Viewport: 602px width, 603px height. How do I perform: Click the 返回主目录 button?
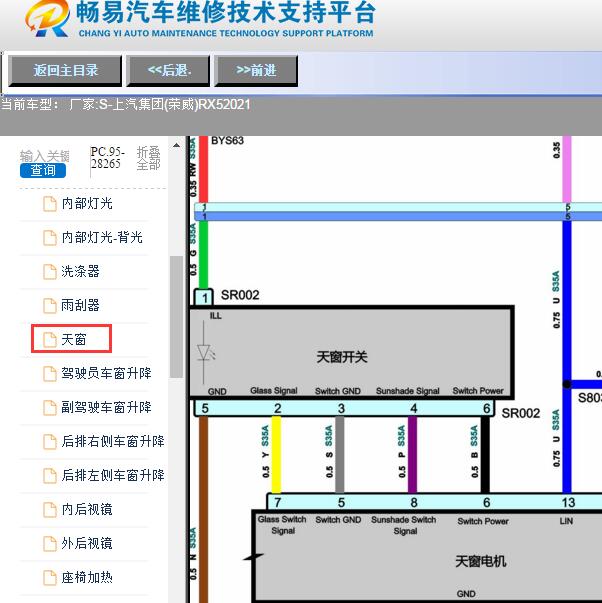click(65, 71)
